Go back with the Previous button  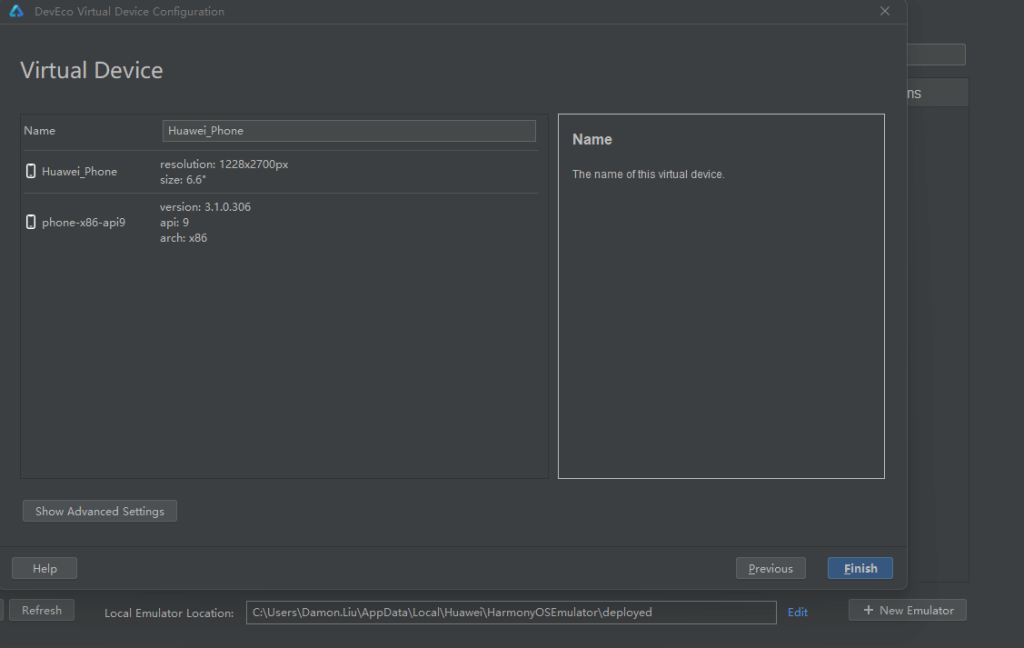(771, 568)
